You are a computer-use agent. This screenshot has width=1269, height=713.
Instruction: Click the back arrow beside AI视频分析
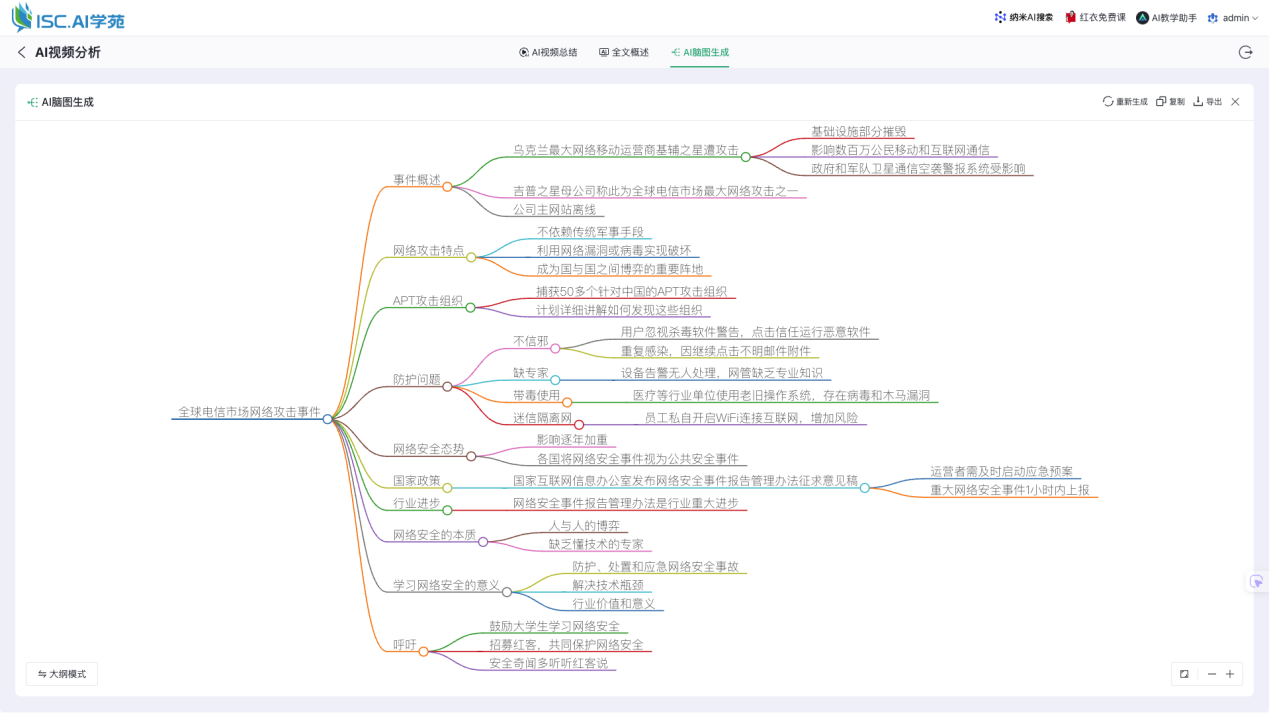pyautogui.click(x=22, y=52)
